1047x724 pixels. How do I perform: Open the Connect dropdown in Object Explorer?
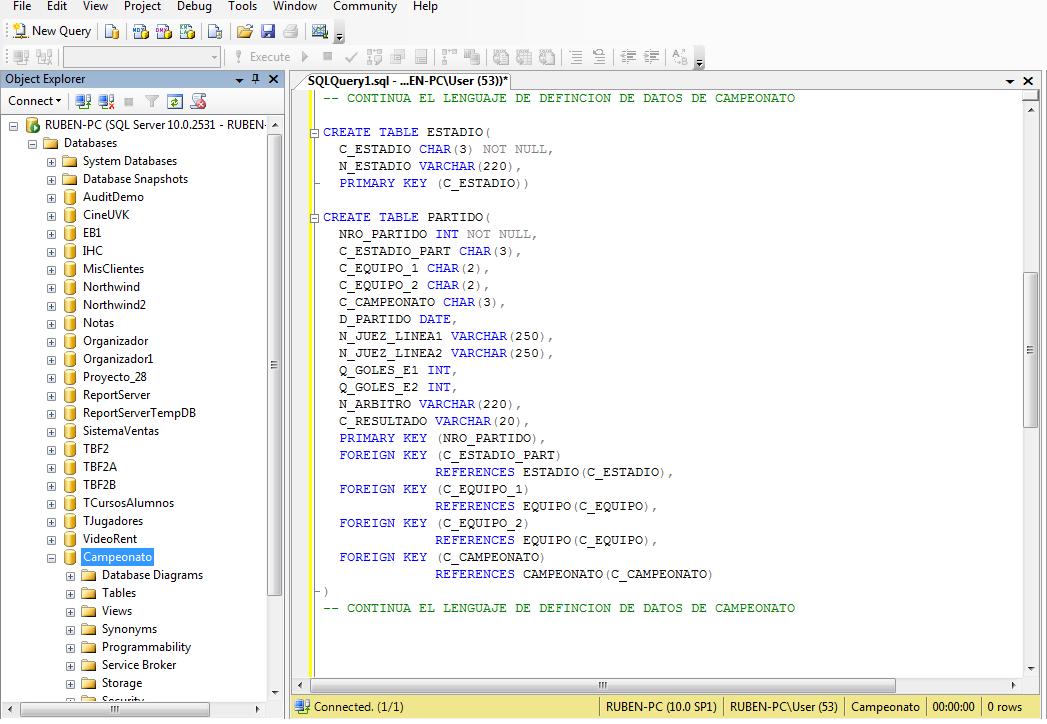(x=35, y=101)
